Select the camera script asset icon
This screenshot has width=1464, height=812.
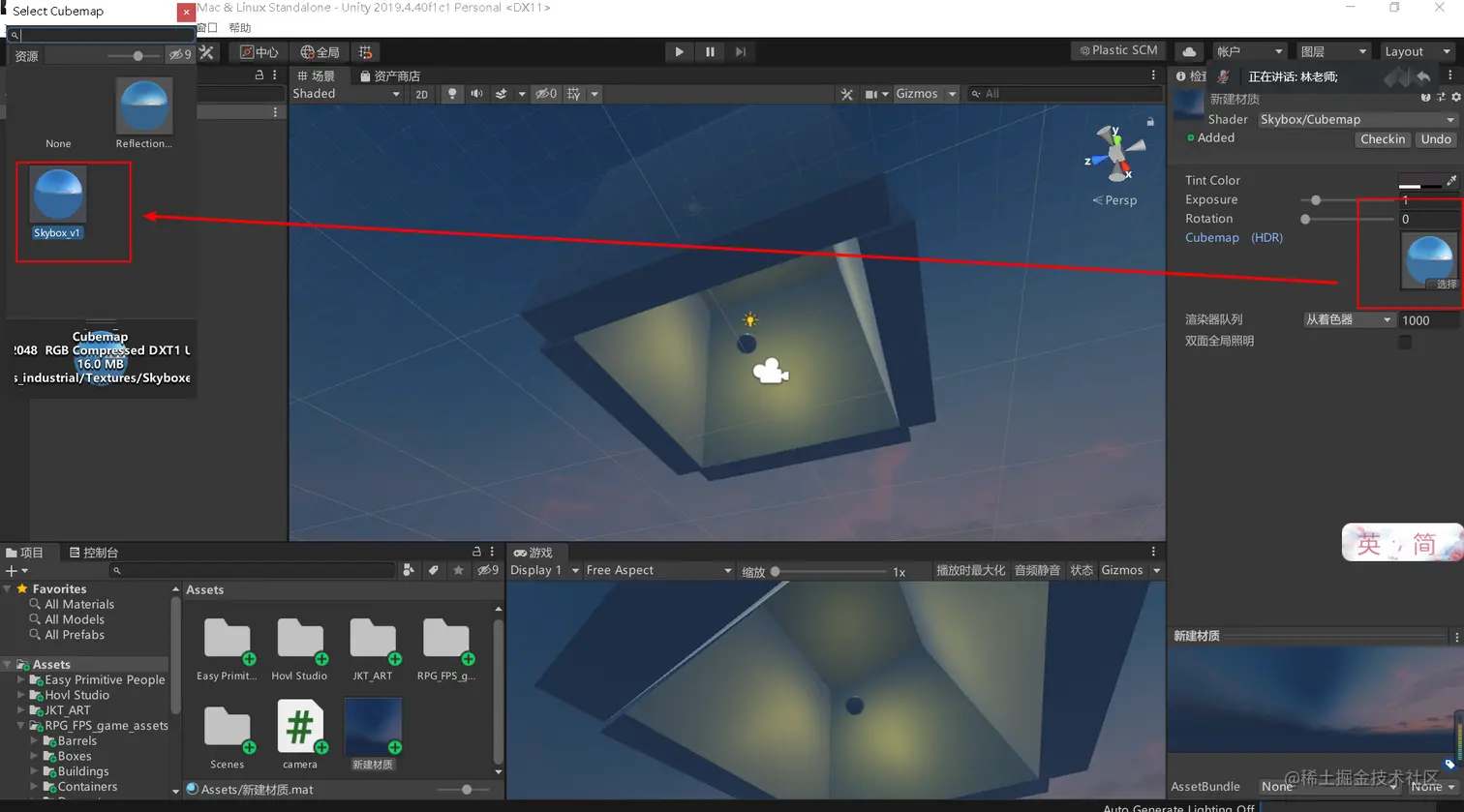click(300, 727)
